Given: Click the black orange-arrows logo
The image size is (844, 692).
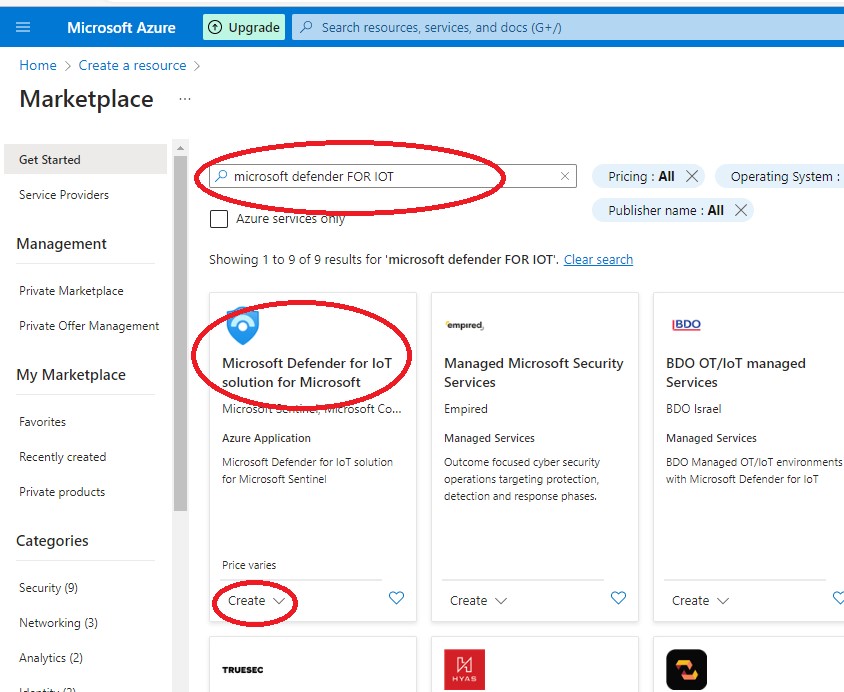Looking at the screenshot, I should click(686, 669).
